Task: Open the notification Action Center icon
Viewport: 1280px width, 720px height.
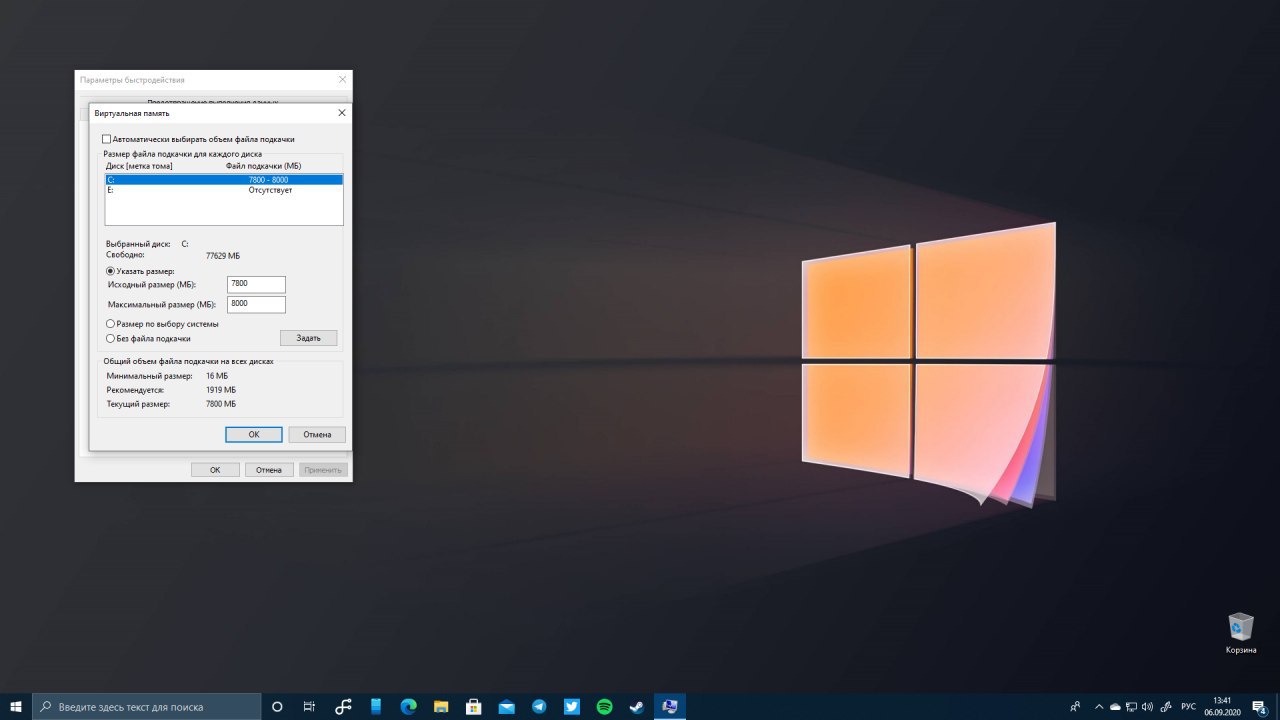Action: 1259,706
